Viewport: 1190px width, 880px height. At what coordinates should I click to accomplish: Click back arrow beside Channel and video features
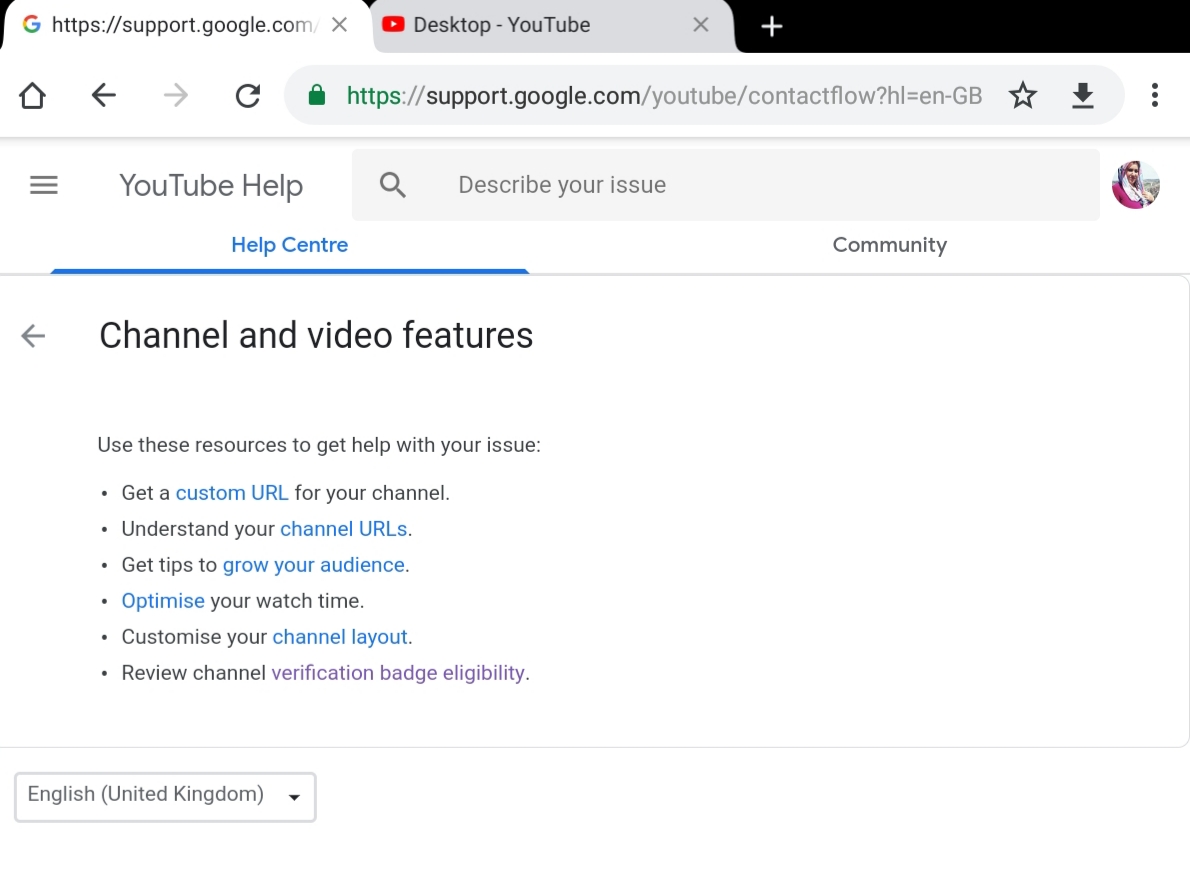tap(34, 336)
